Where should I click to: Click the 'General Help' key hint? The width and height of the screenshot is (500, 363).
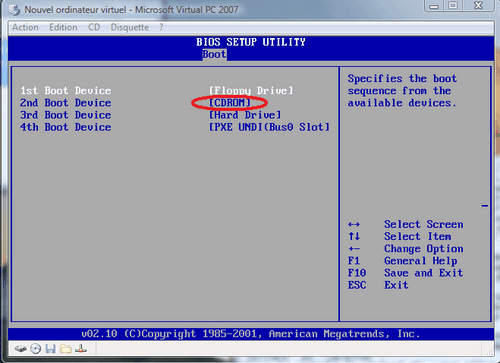(421, 261)
